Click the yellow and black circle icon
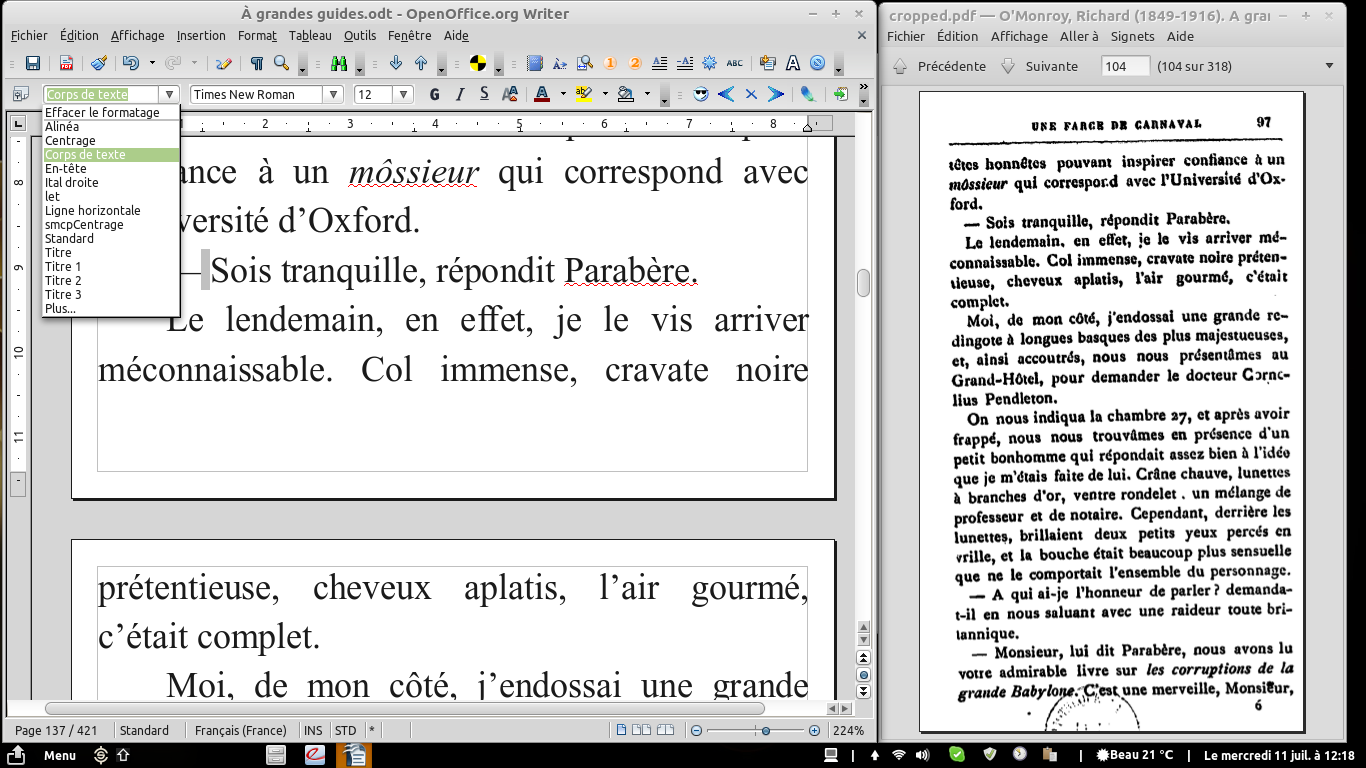Image resolution: width=1366 pixels, height=768 pixels. coord(478,63)
